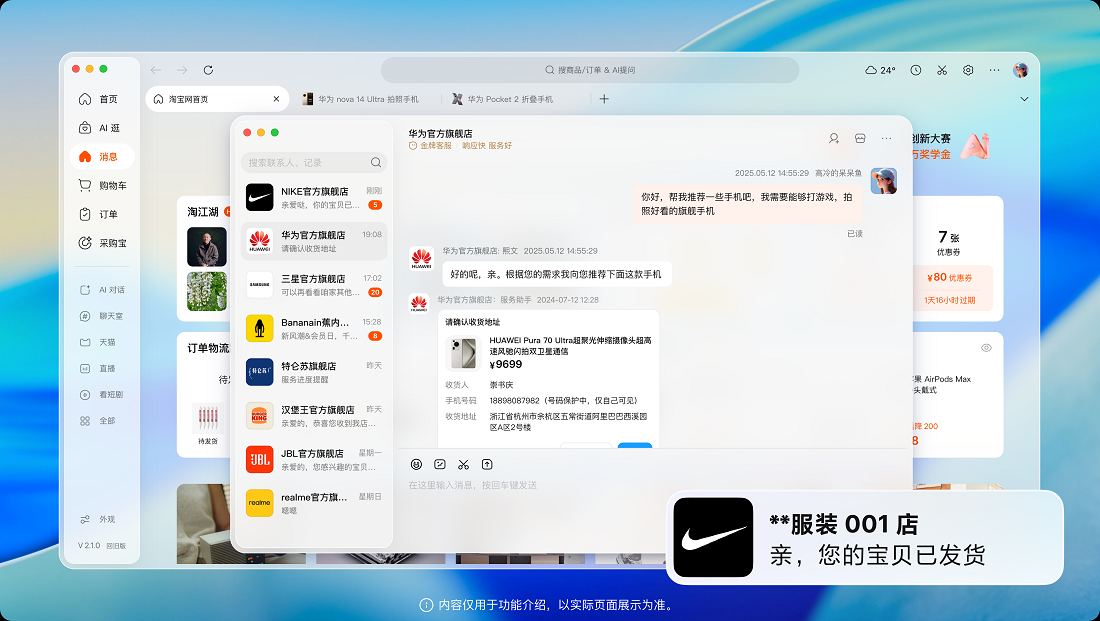Click the emoji icon in the chat toolbar
This screenshot has height=621, width=1100.
(416, 464)
